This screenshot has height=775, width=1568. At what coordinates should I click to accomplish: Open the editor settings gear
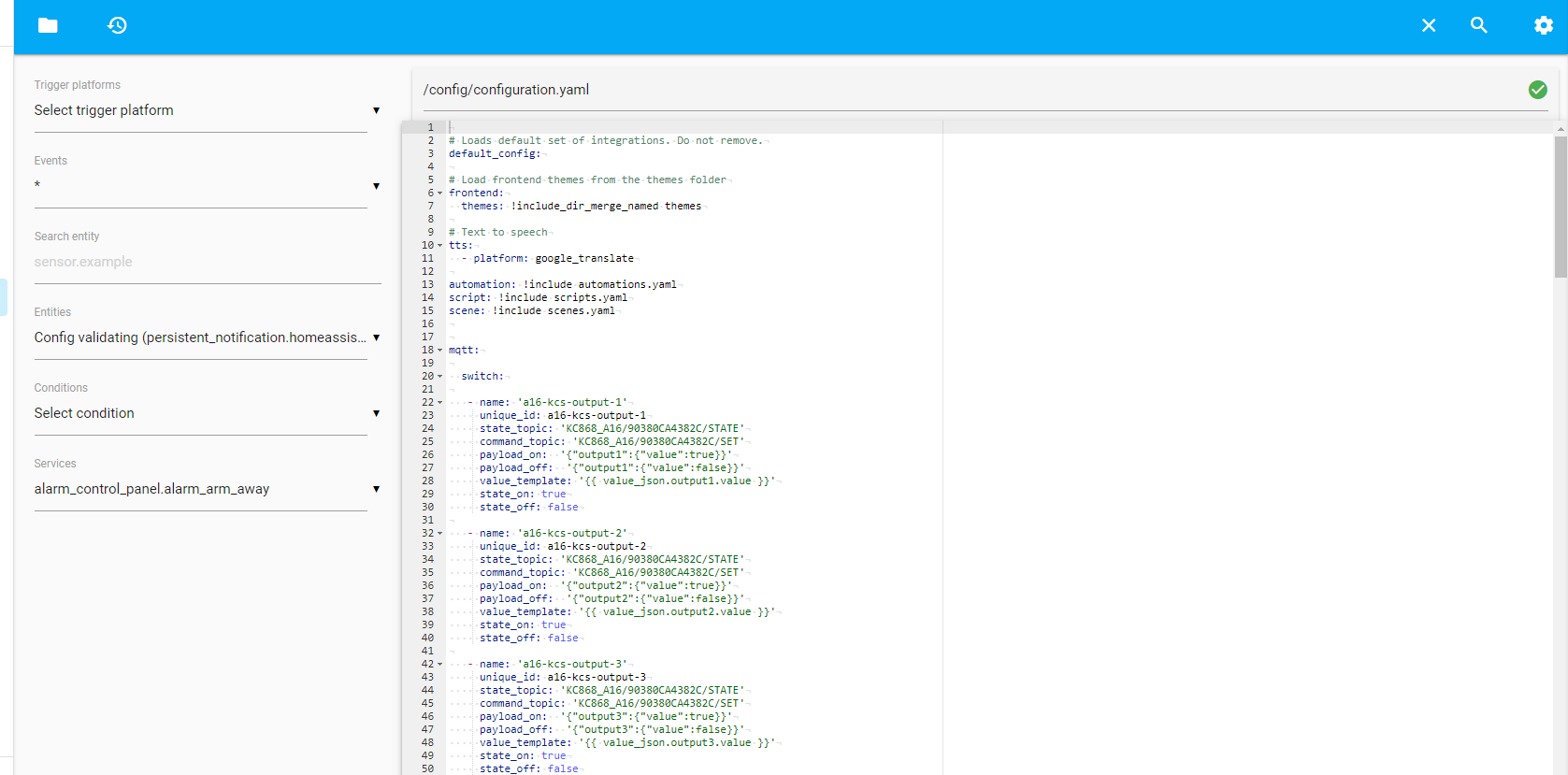(x=1543, y=25)
